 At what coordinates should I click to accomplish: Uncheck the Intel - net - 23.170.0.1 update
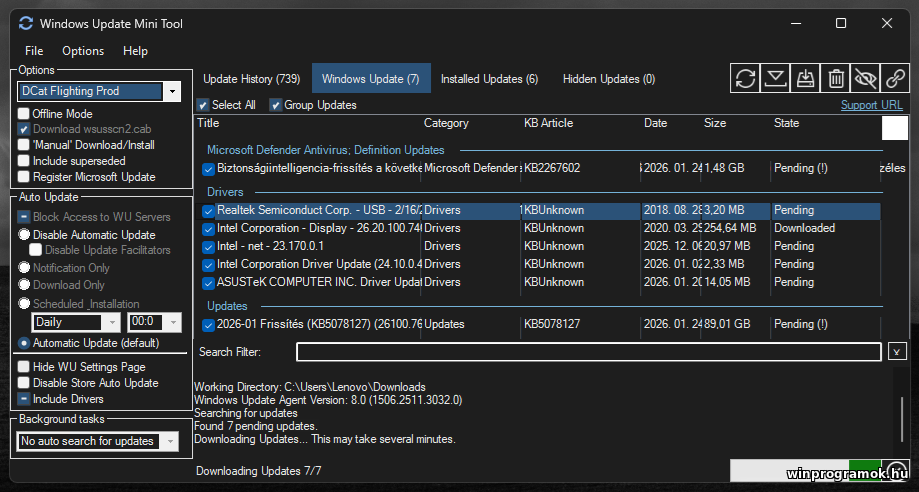pos(208,247)
